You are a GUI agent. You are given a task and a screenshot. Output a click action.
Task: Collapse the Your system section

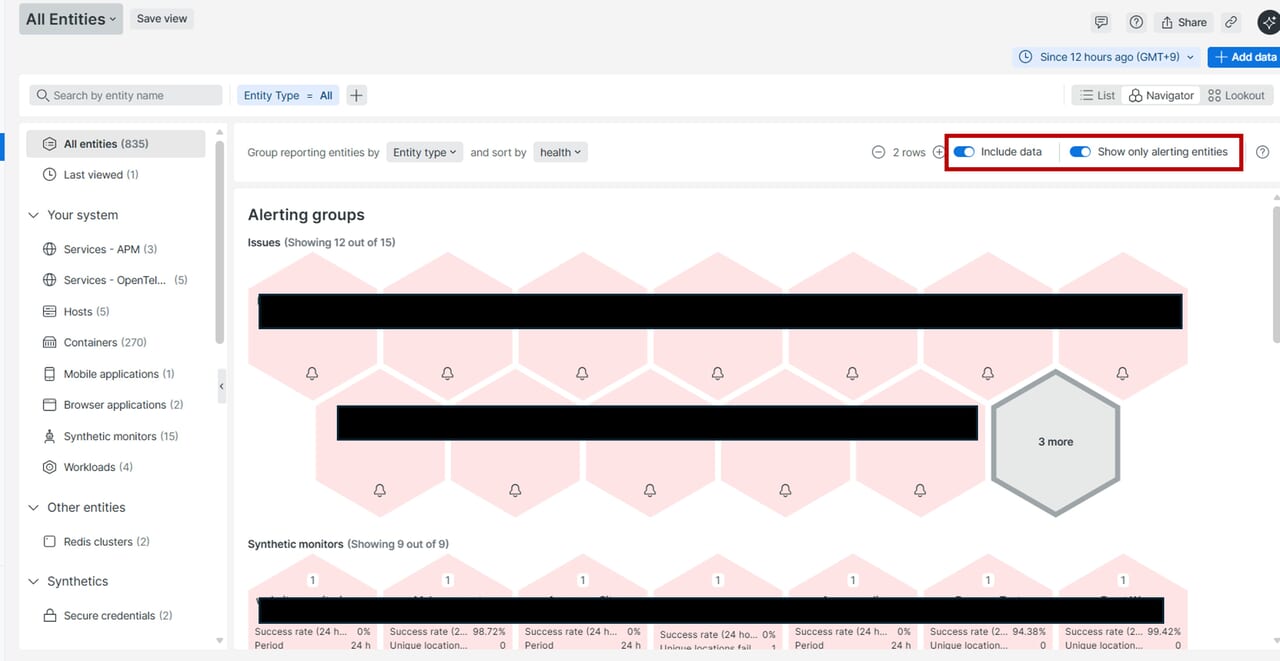click(x=34, y=215)
